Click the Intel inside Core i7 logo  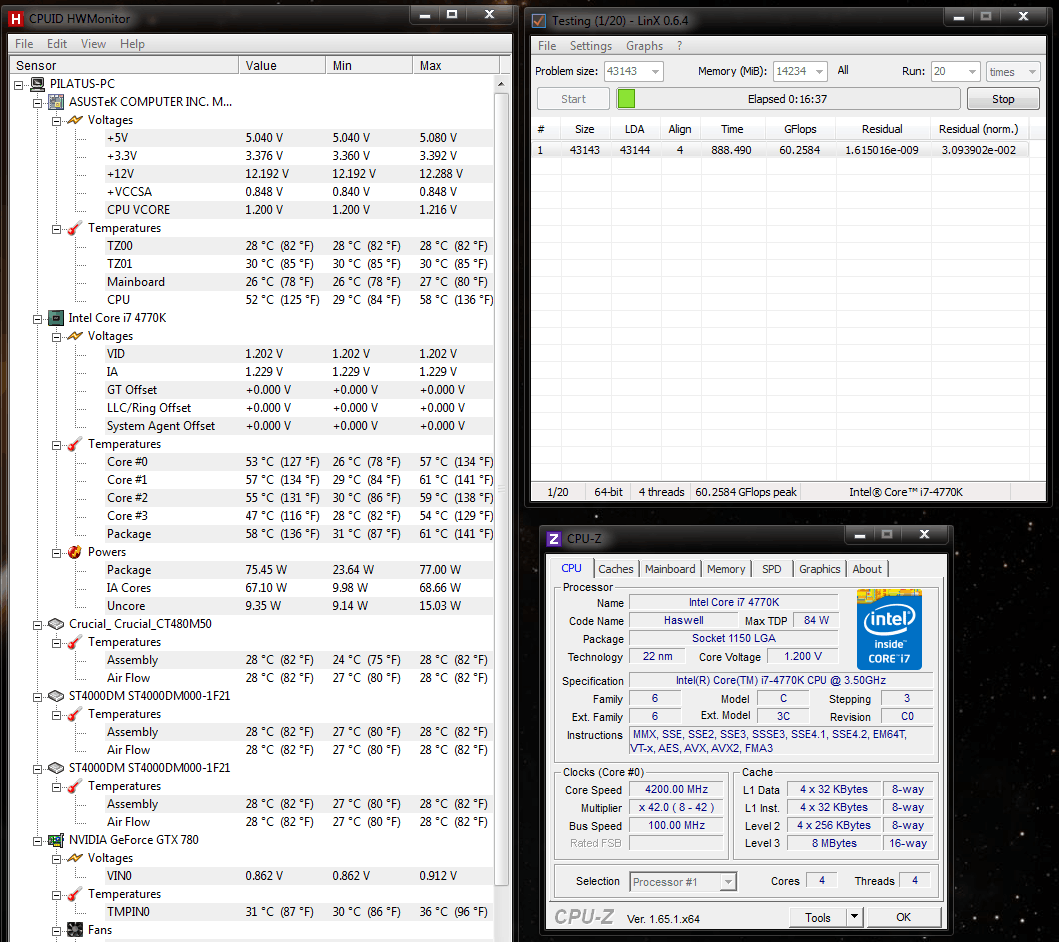click(889, 629)
